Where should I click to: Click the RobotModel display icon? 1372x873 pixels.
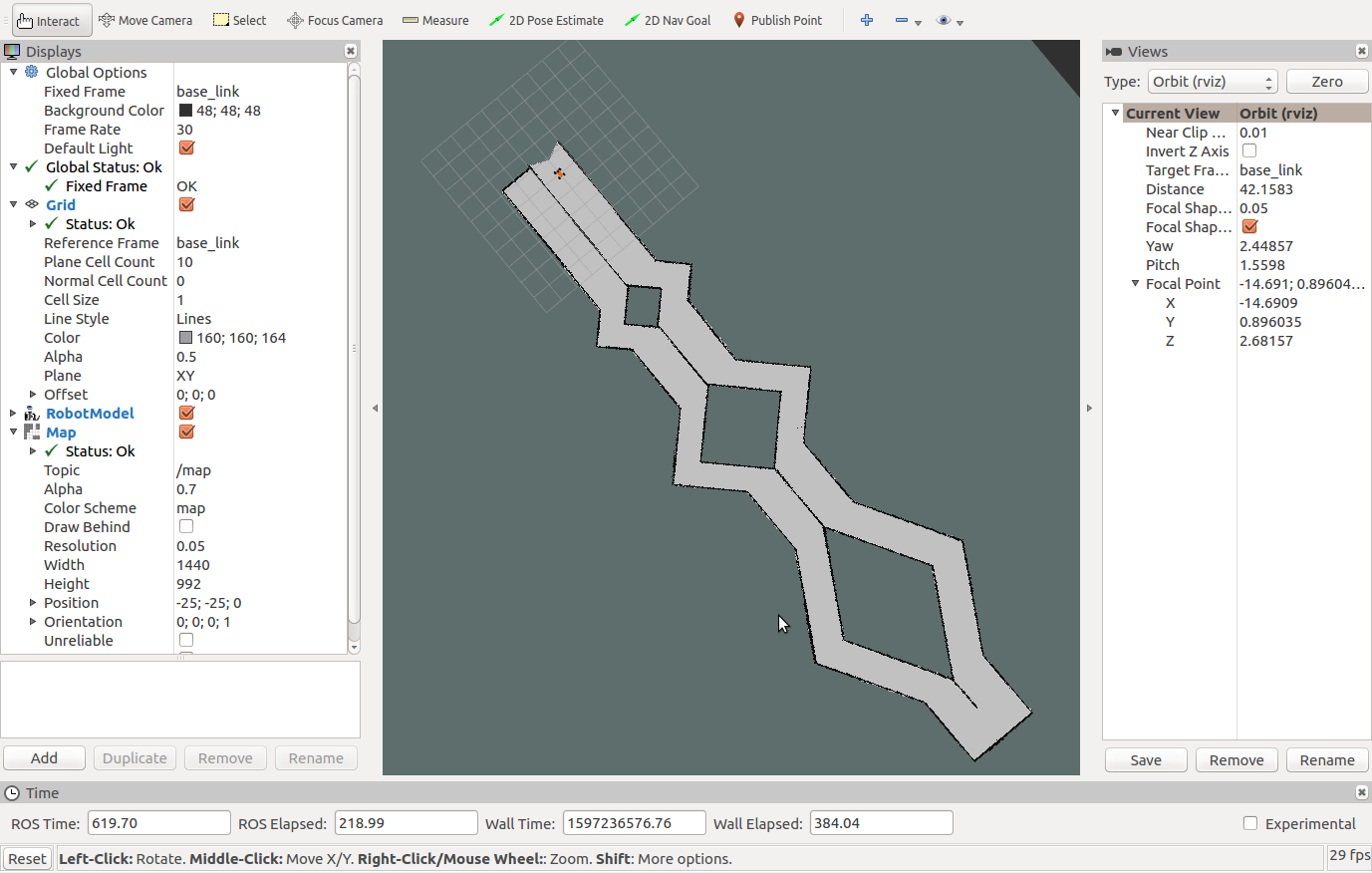pyautogui.click(x=32, y=413)
